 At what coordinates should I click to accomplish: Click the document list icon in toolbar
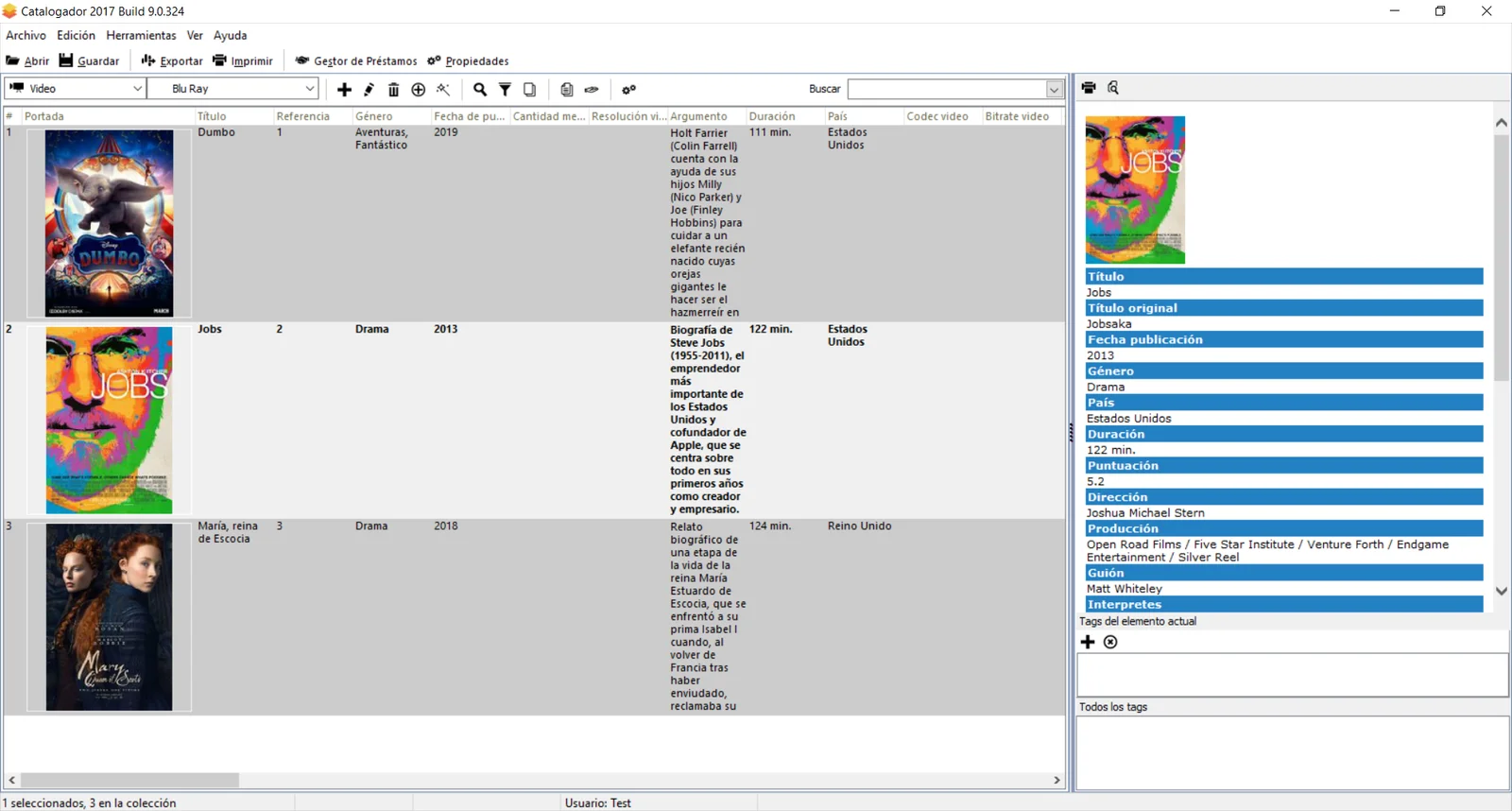pyautogui.click(x=566, y=89)
